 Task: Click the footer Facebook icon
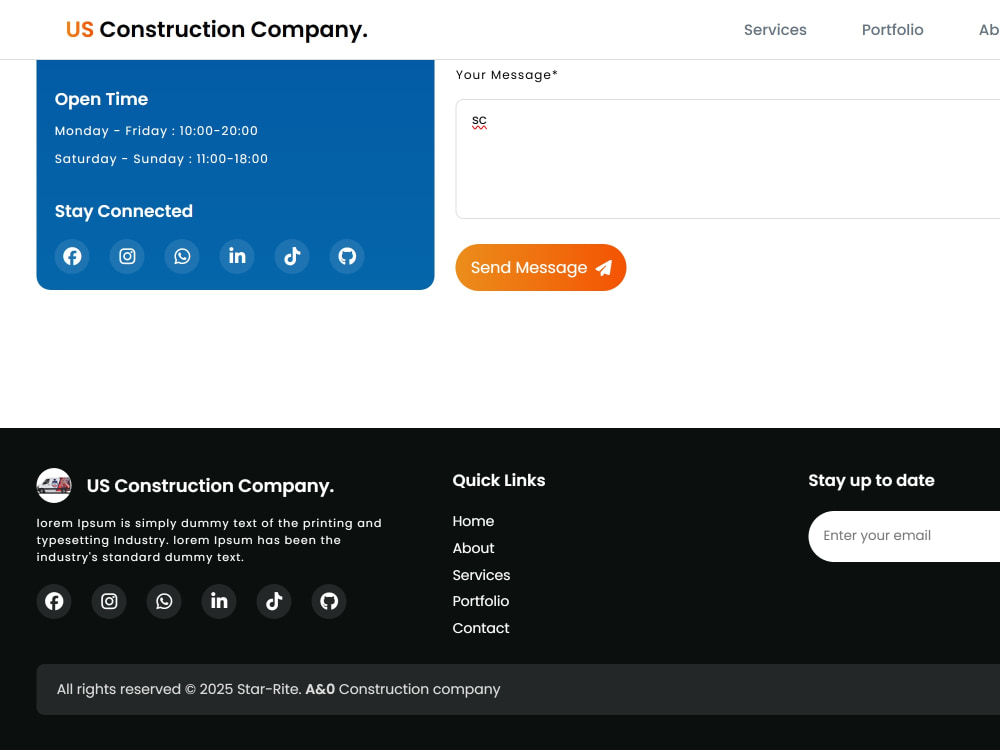pyautogui.click(x=54, y=601)
